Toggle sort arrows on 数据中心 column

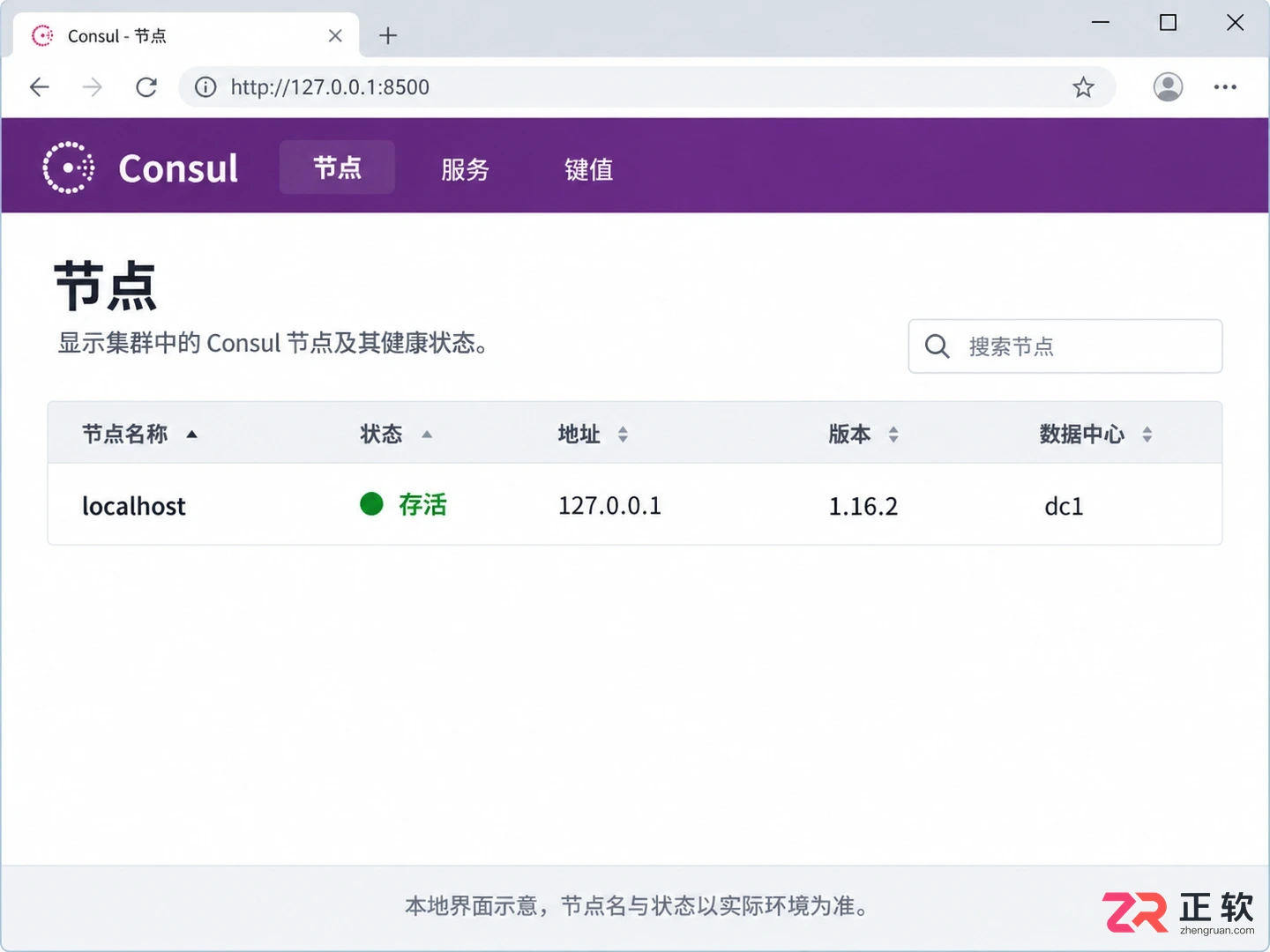1147,435
